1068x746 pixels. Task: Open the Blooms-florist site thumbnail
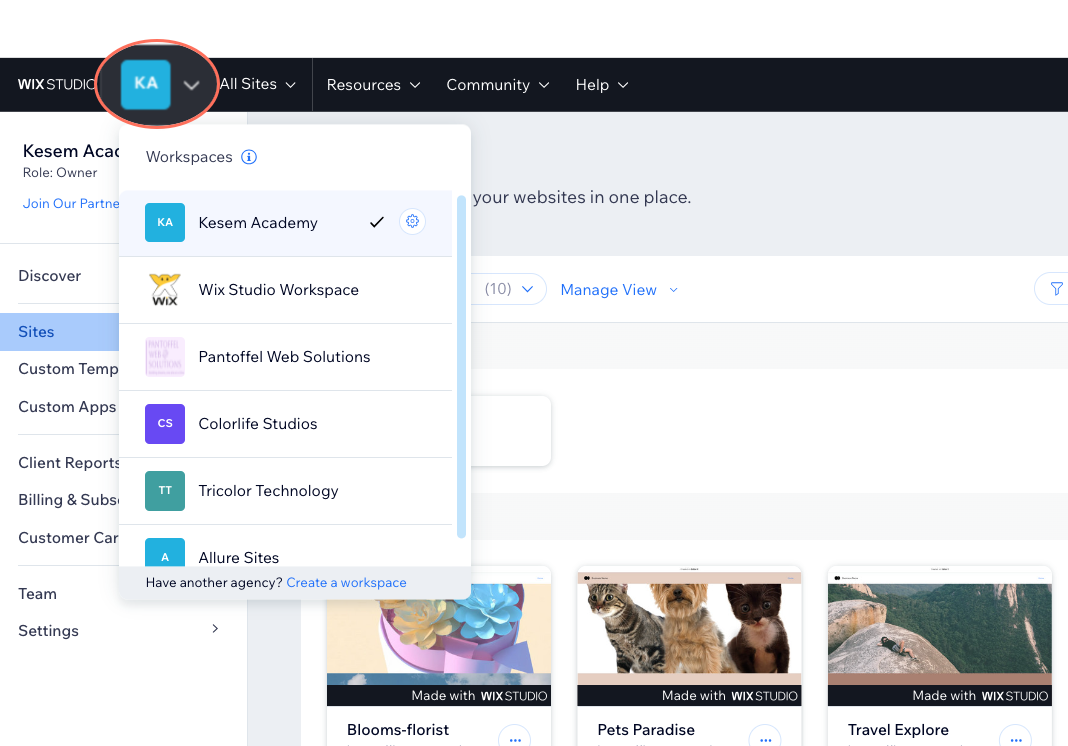pos(439,635)
